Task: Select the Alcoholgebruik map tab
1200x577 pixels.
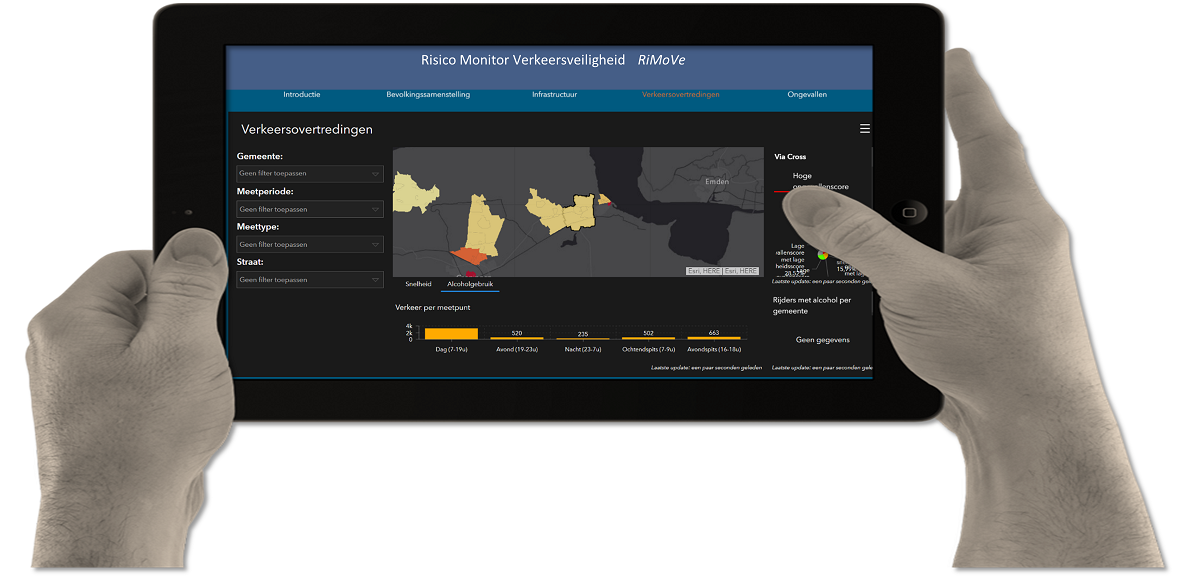Action: pos(470,284)
